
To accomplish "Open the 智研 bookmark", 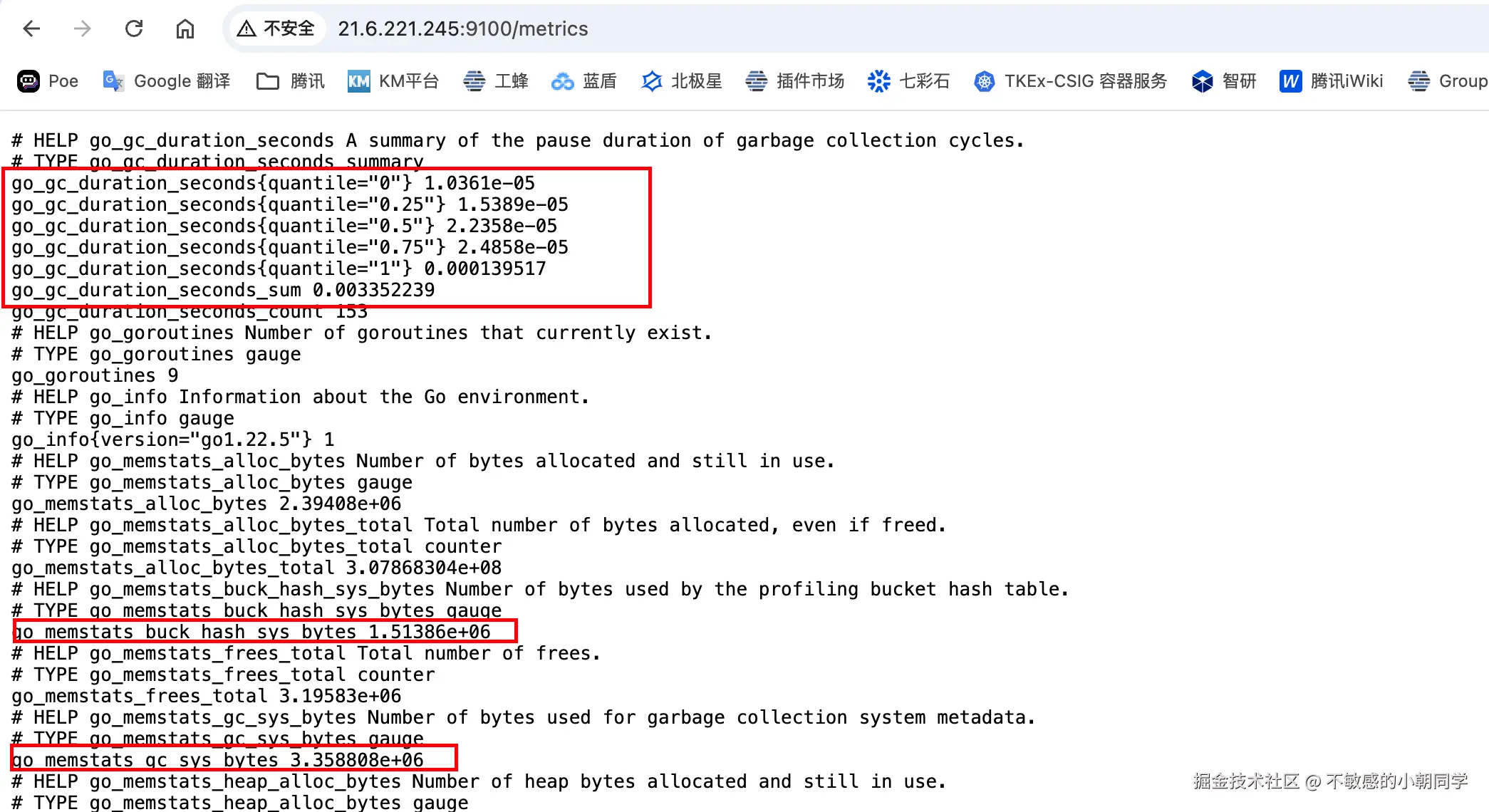I will pos(1224,81).
